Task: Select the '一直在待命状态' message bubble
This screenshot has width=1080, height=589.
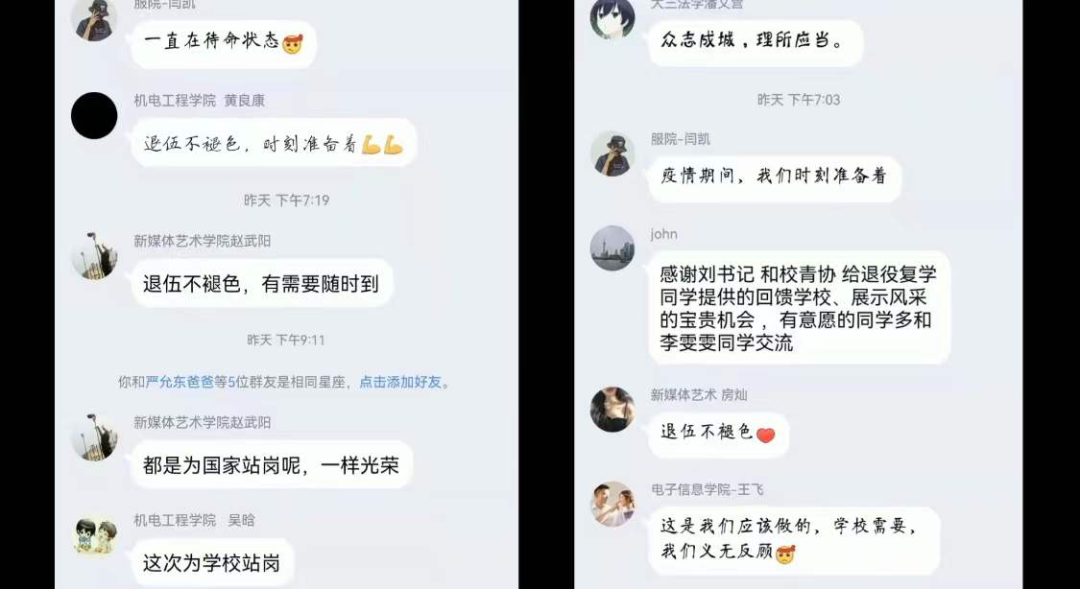Action: click(x=224, y=43)
